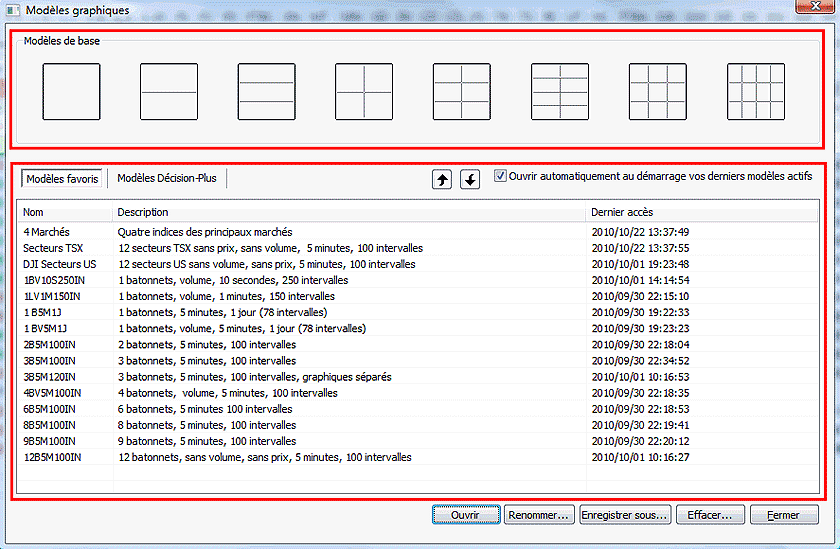
Task: Click access date 2010/10/01 10:16:27
Action: 640,457
